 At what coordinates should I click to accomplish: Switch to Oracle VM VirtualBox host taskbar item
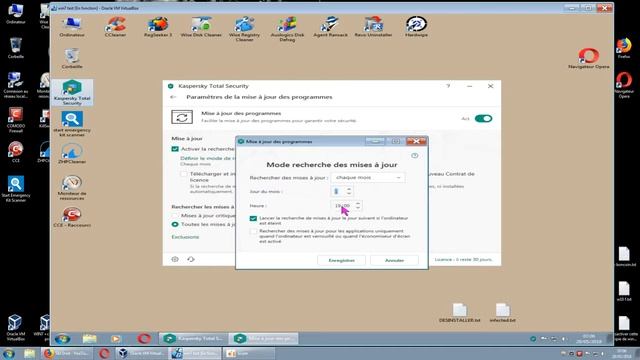[x=142, y=353]
